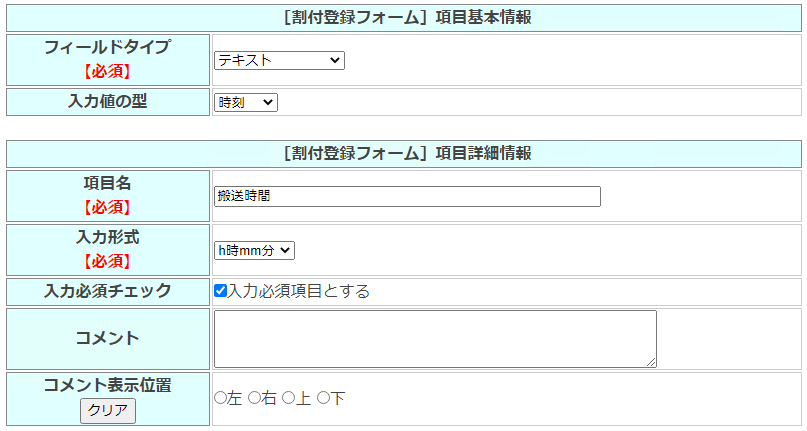Pick the 下 comment position radio button
This screenshot has width=807, height=431.
(x=323, y=398)
